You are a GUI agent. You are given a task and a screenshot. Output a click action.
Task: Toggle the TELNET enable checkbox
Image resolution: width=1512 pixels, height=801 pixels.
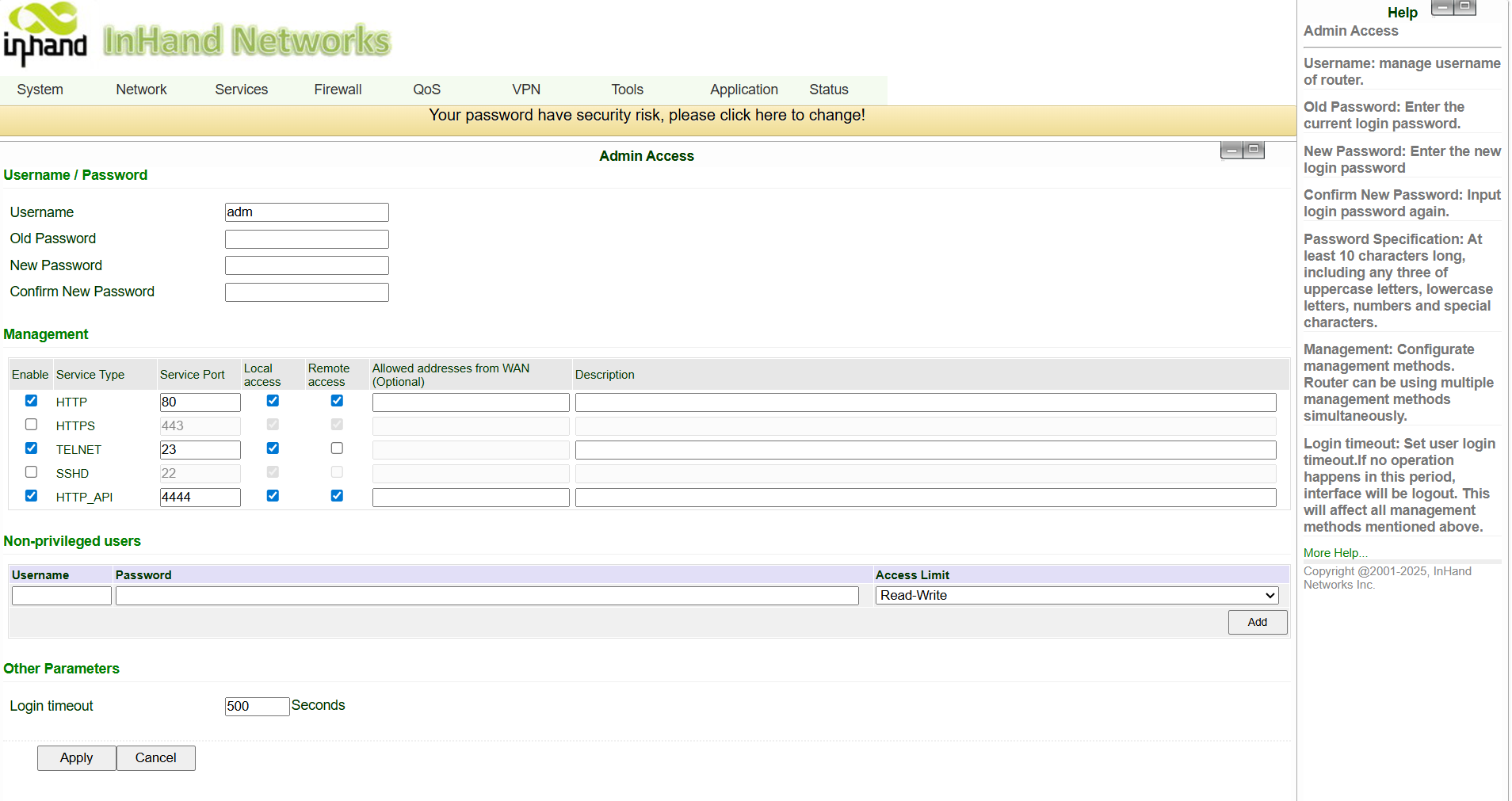point(31,448)
